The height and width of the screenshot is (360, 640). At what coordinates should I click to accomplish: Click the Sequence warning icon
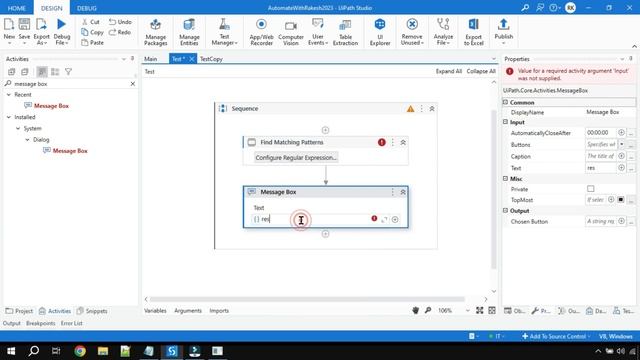[410, 109]
